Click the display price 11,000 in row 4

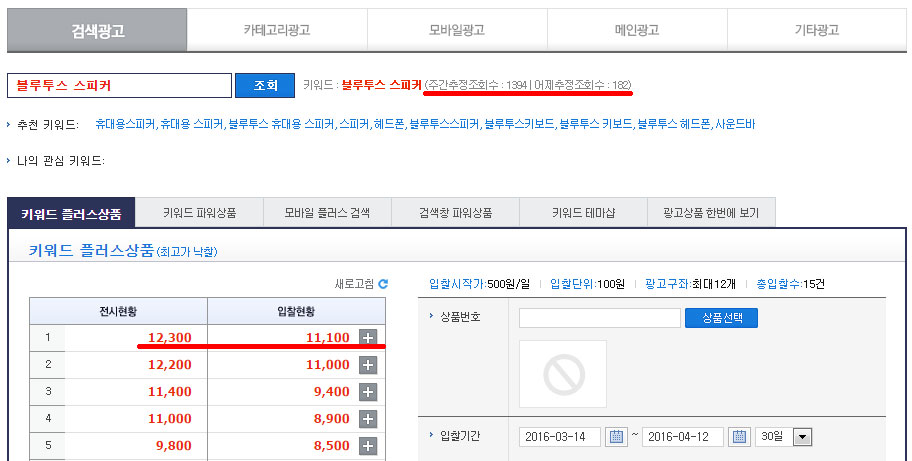[169, 419]
